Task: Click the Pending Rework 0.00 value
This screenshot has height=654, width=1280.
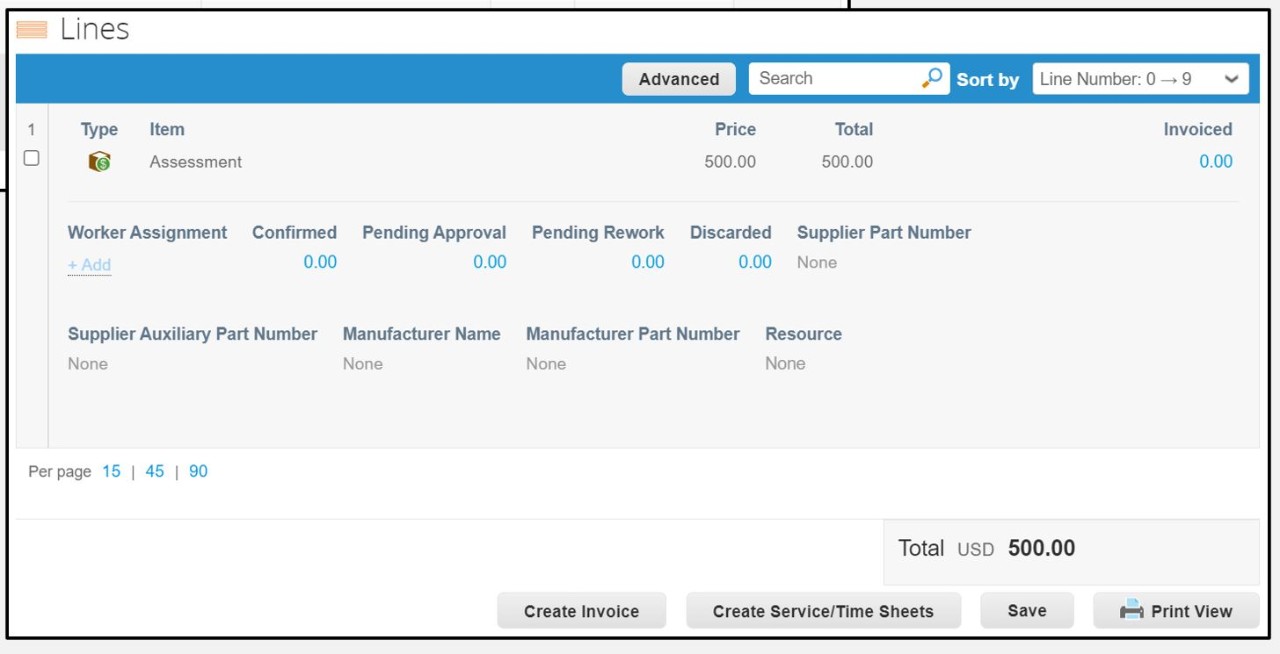Action: pyautogui.click(x=647, y=262)
